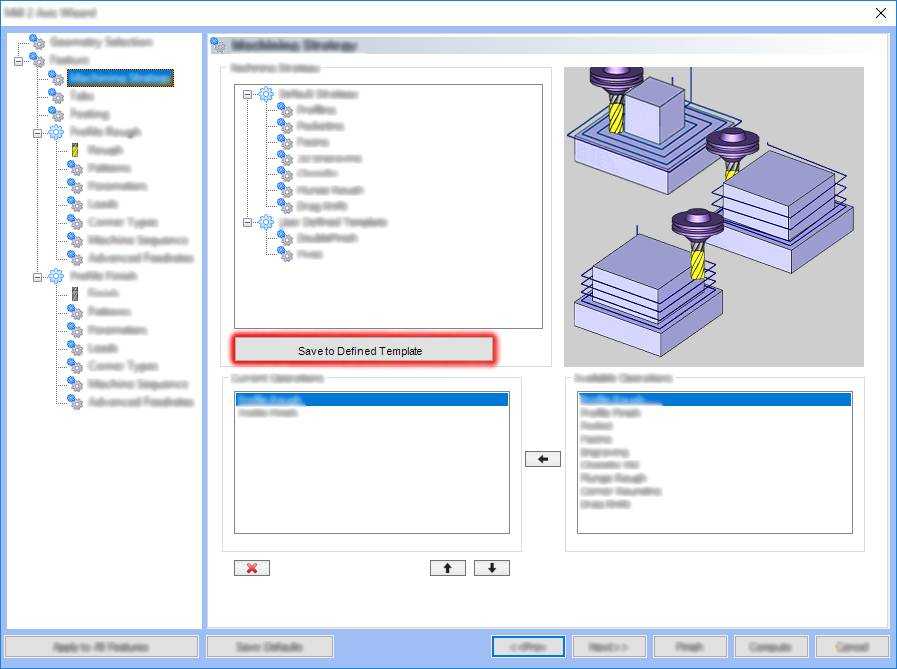Choose Plunge Rough in the strategy tree
This screenshot has height=669, width=897.
[330, 190]
